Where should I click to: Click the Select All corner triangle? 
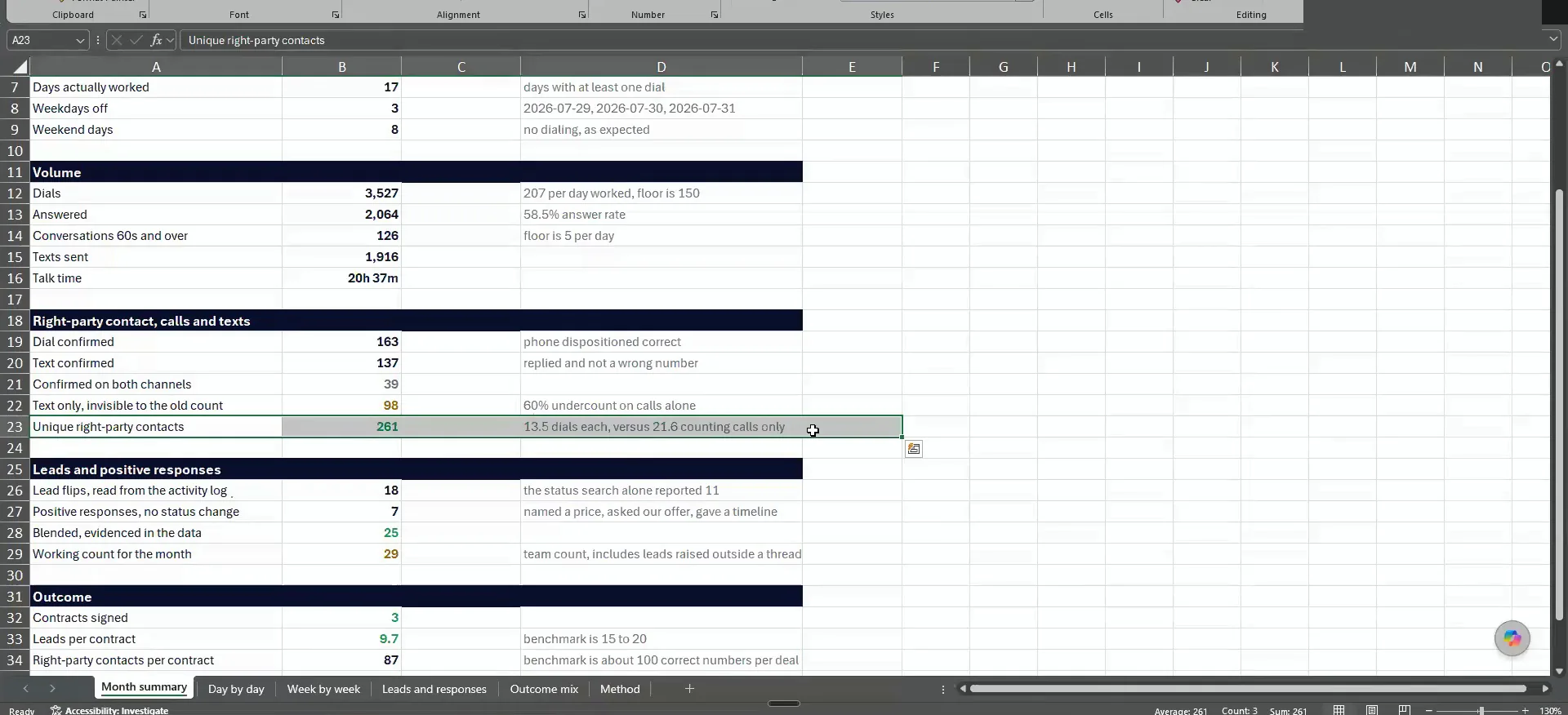click(20, 67)
